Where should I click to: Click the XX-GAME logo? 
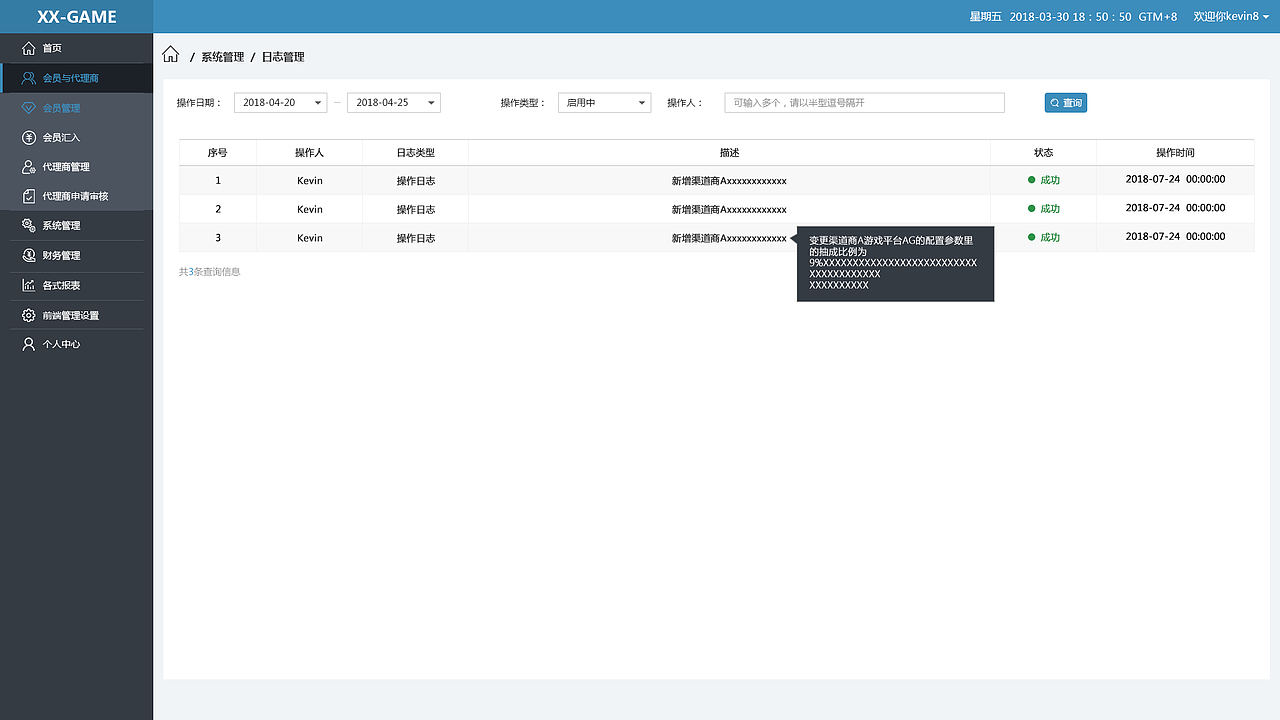point(77,17)
